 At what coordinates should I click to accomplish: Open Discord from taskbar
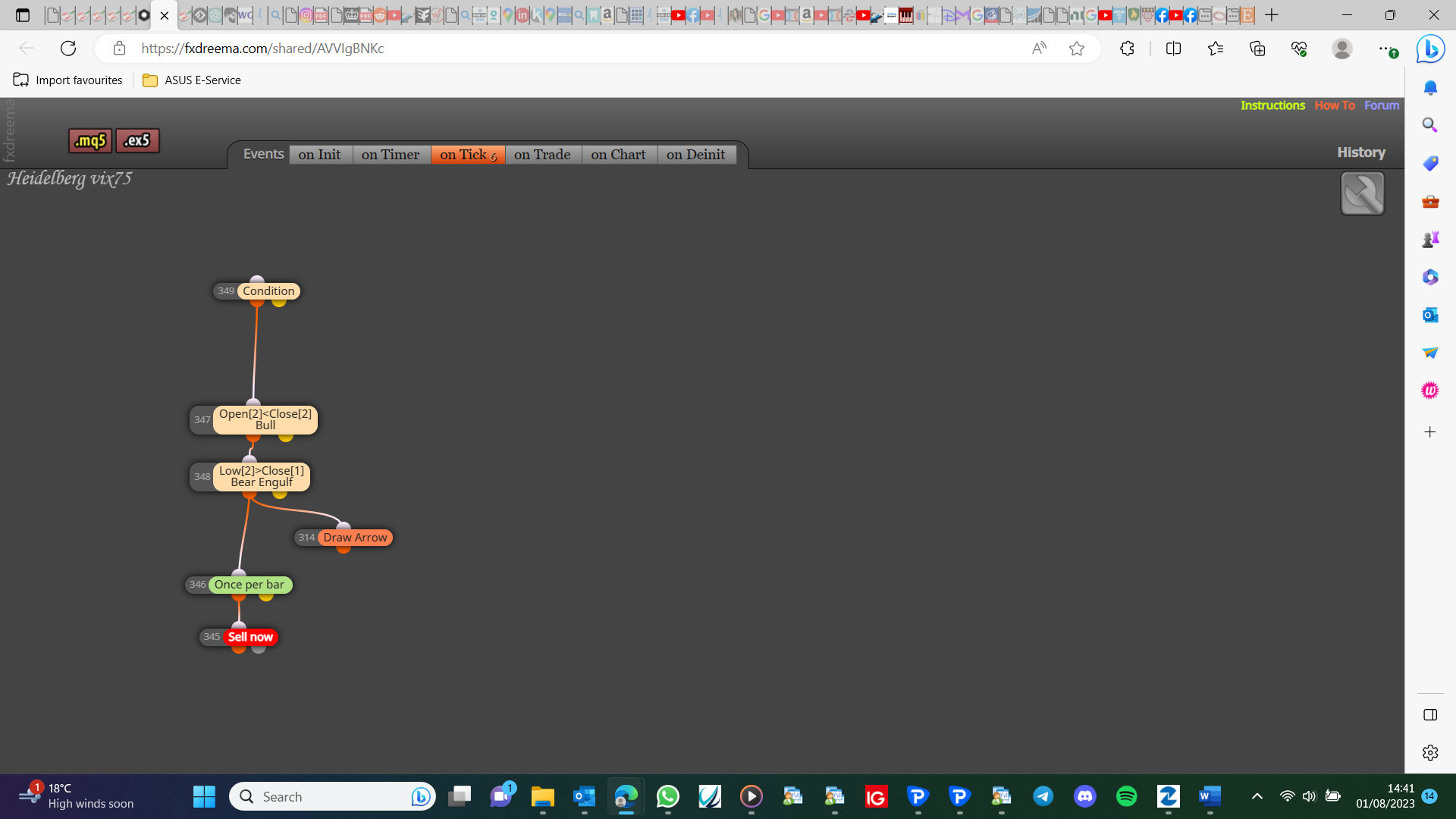tap(1085, 796)
